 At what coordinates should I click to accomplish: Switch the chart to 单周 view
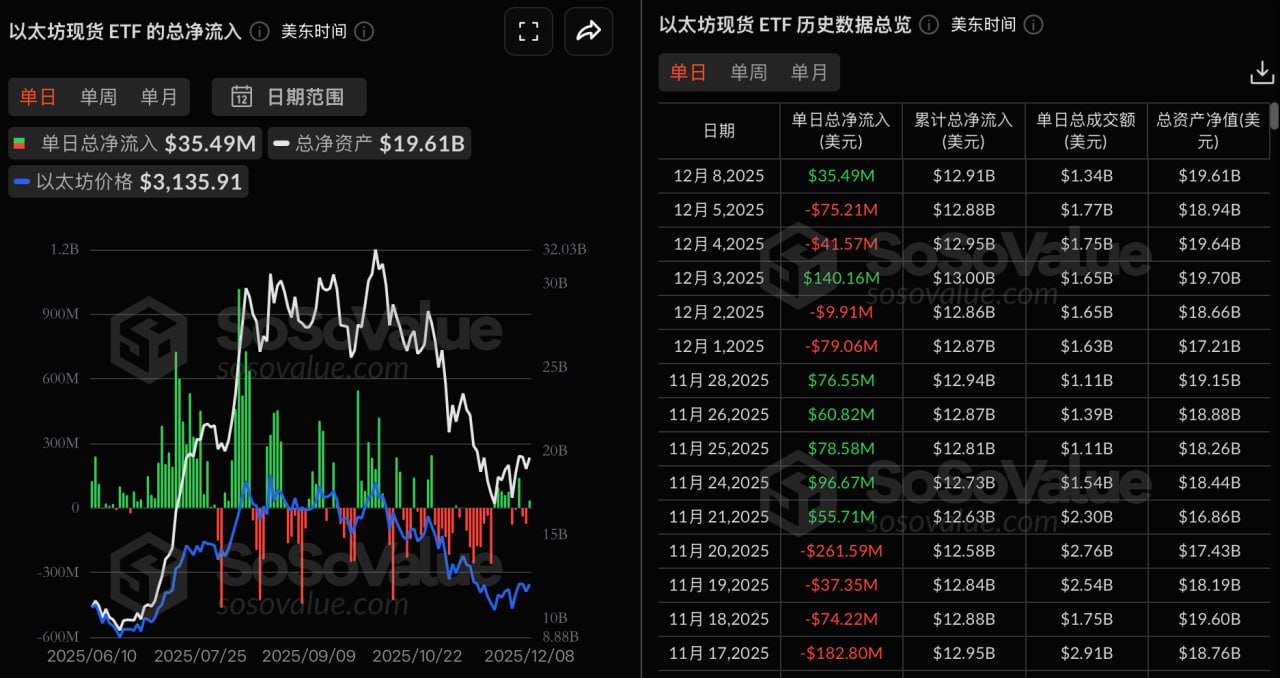click(x=98, y=97)
